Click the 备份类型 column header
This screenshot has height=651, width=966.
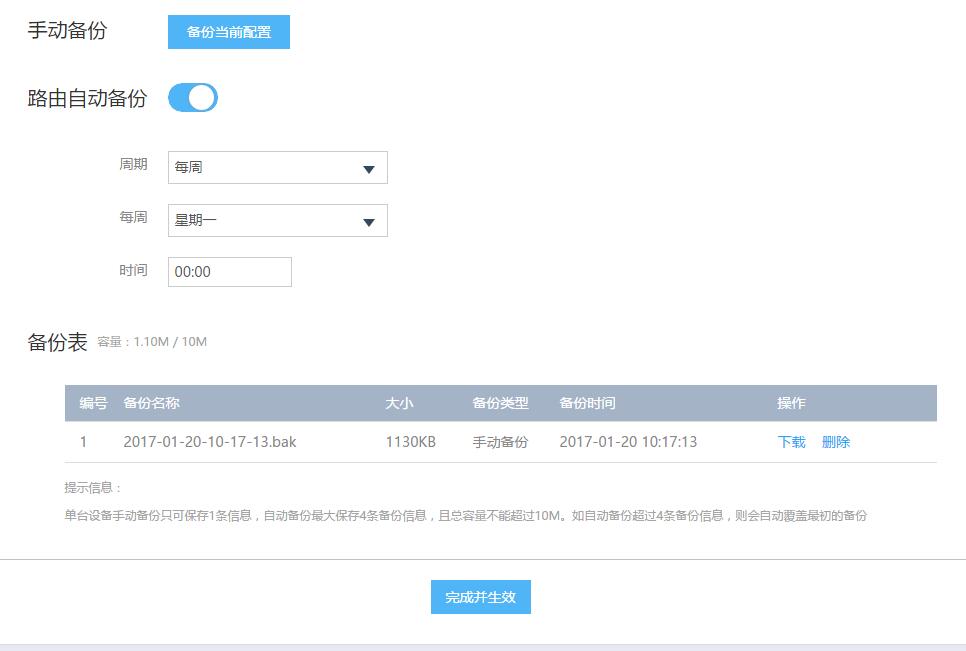500,404
